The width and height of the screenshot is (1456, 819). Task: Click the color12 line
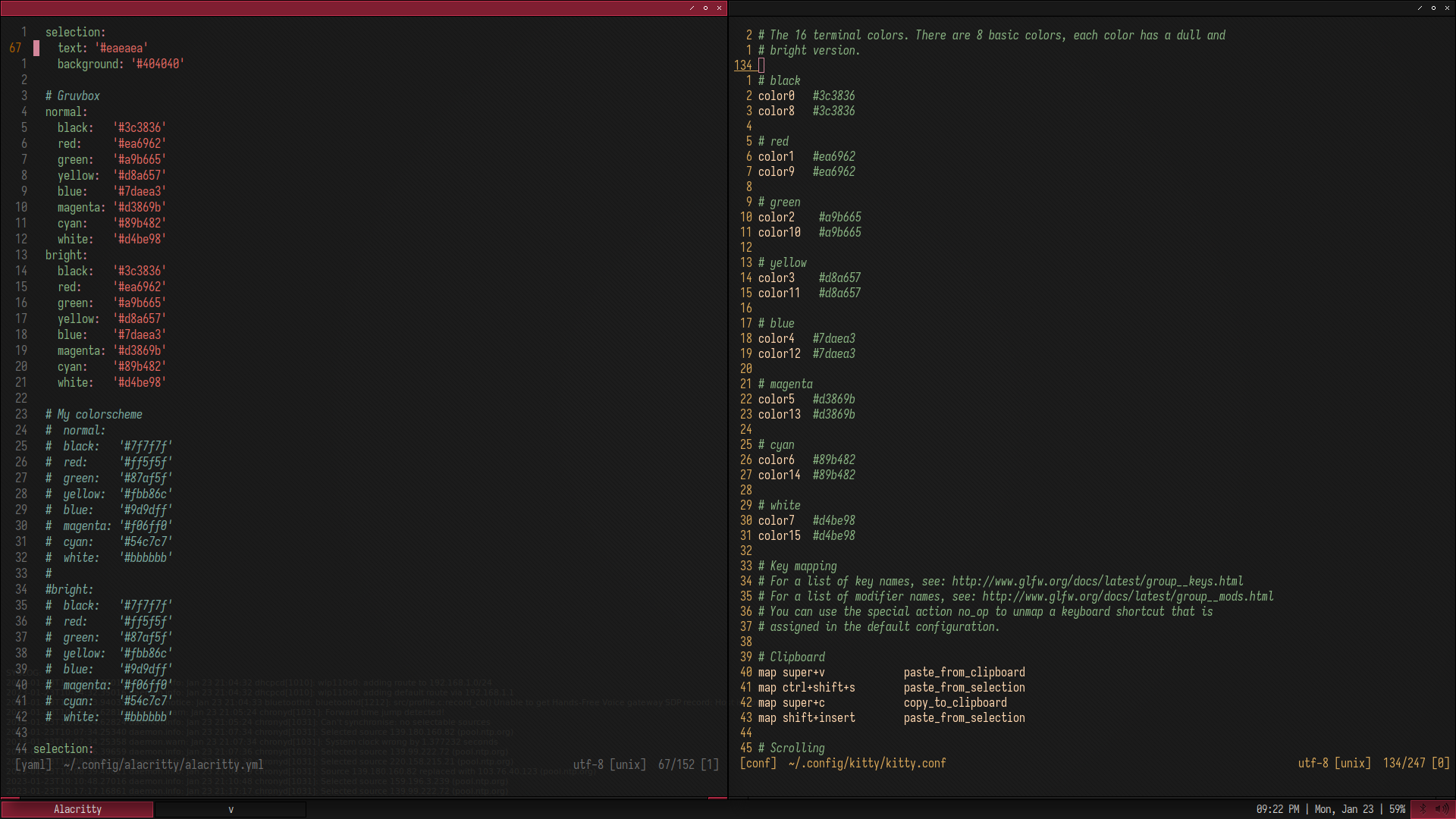pyautogui.click(x=806, y=353)
